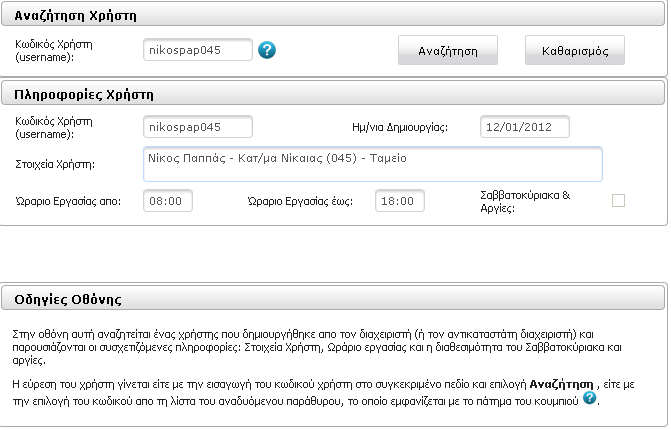Click inside the Στοιχεία Χρήστη text area
The image size is (671, 430).
coord(373,164)
